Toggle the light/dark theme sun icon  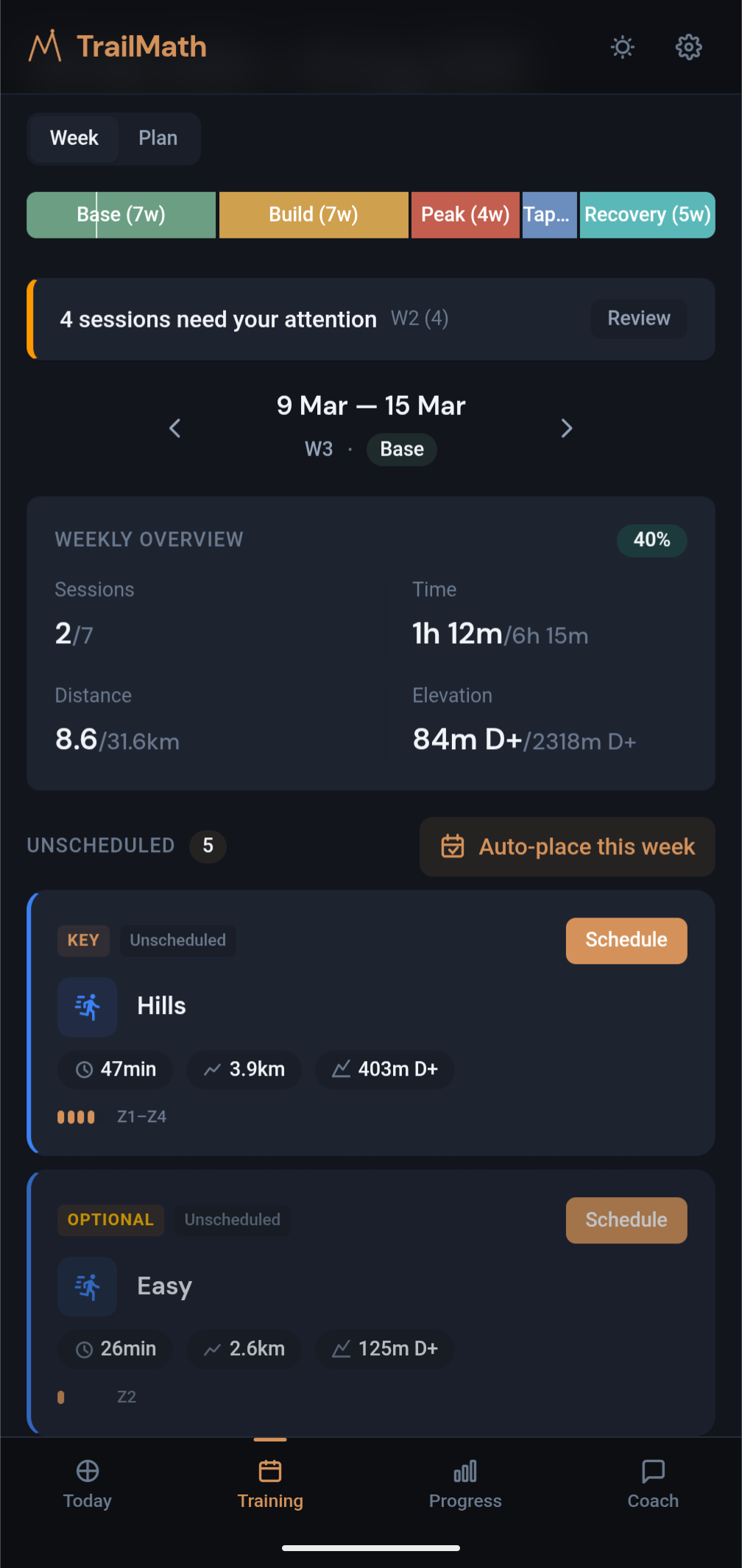[622, 47]
